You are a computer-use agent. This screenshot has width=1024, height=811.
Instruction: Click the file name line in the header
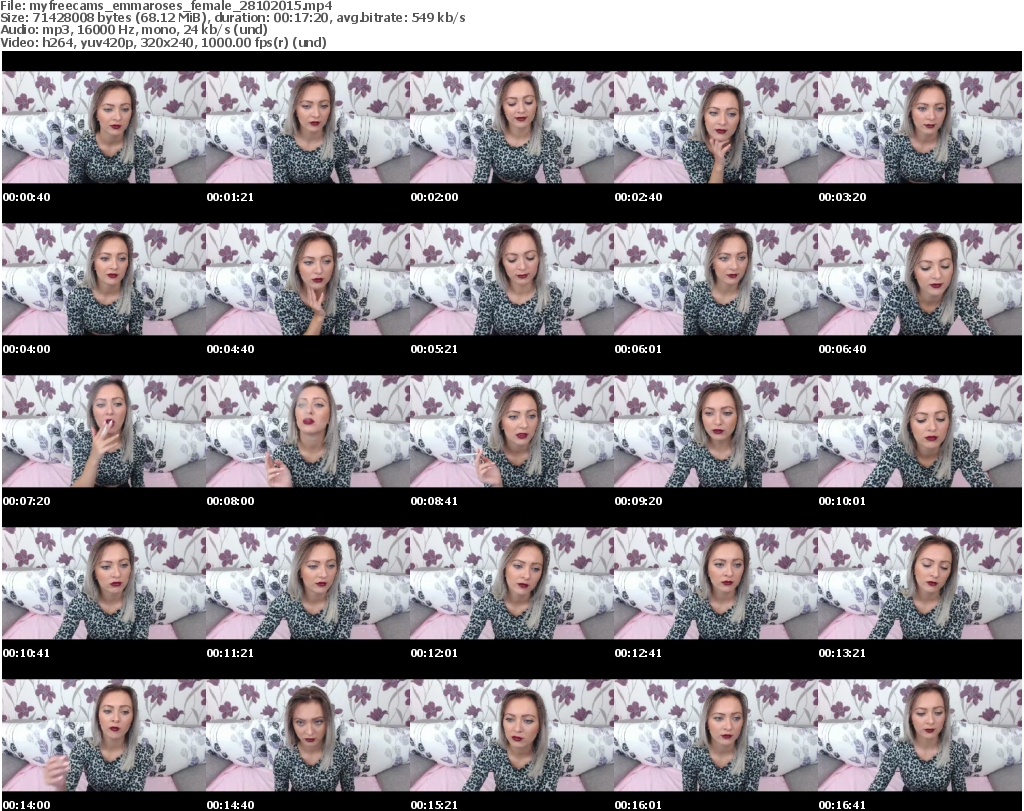pos(166,6)
